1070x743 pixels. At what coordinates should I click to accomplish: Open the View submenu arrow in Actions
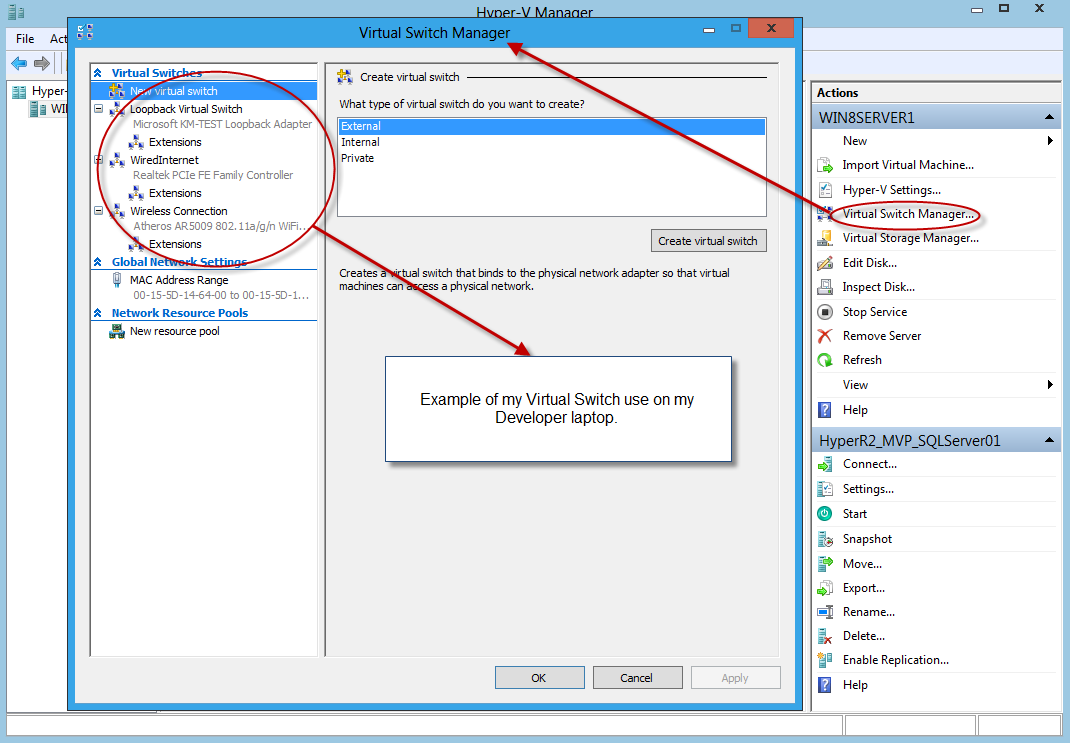pyautogui.click(x=1050, y=385)
